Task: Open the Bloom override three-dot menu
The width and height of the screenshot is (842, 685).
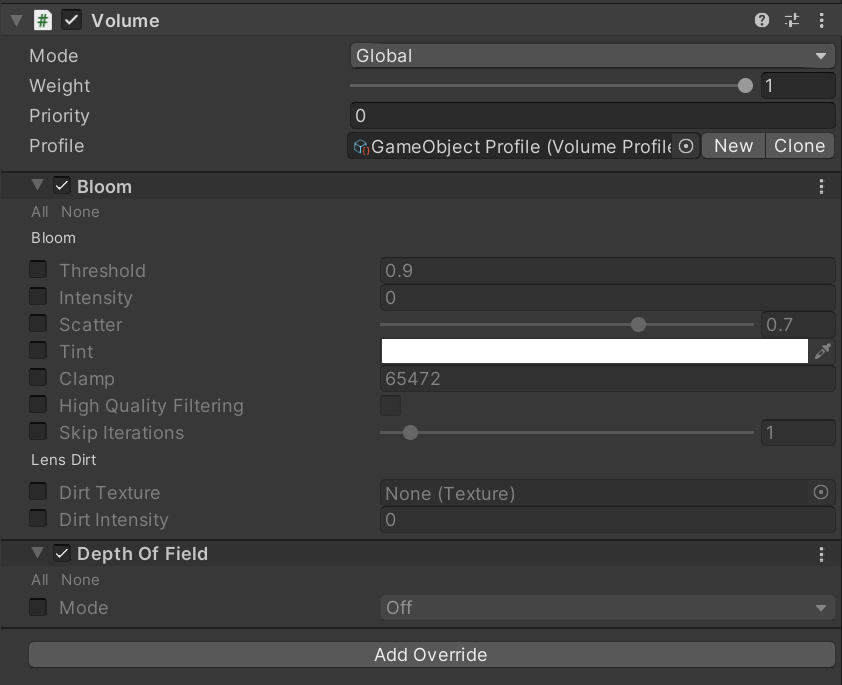Action: point(821,187)
